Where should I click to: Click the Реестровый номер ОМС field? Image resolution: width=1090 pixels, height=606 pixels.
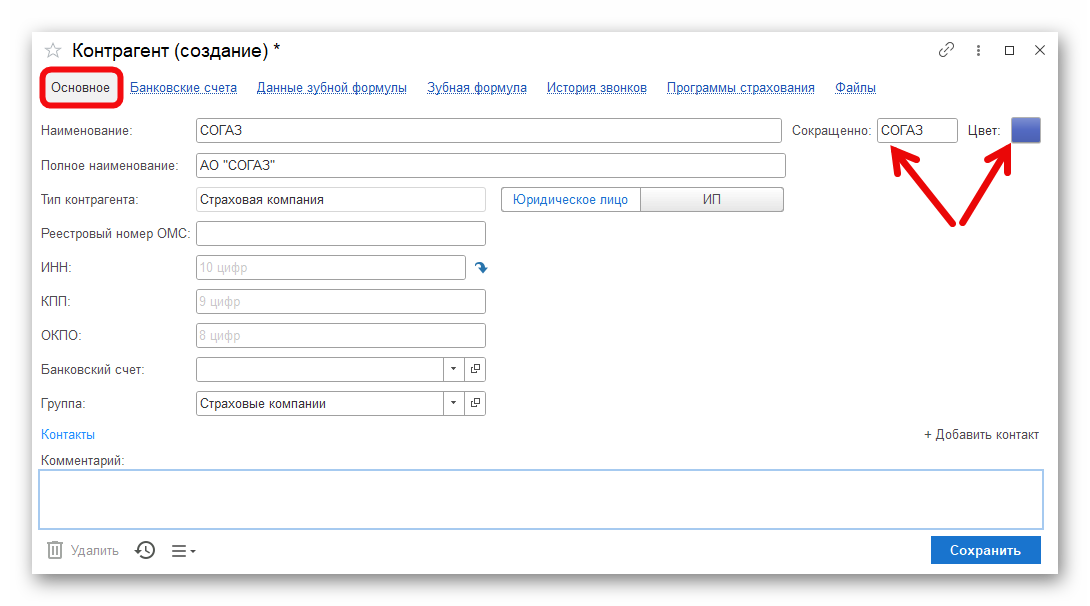click(x=341, y=234)
